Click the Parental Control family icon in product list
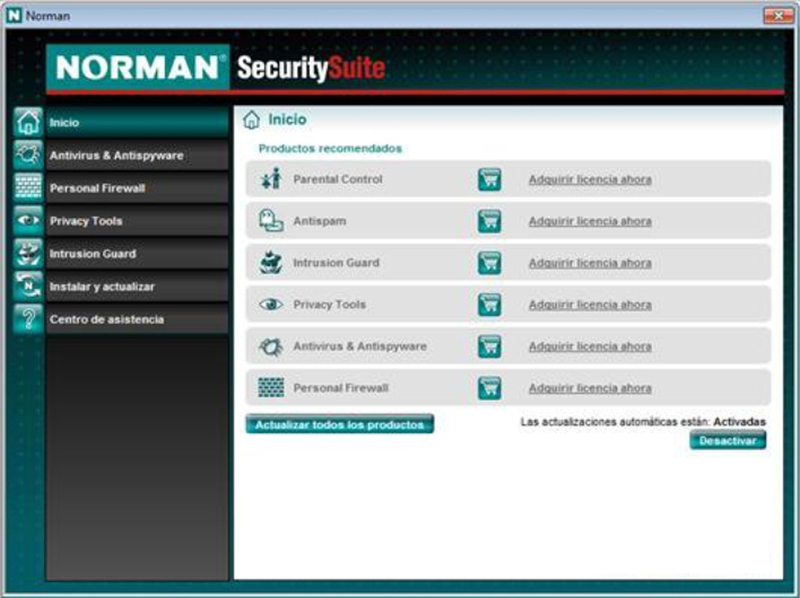The width and height of the screenshot is (800, 598). (x=271, y=179)
